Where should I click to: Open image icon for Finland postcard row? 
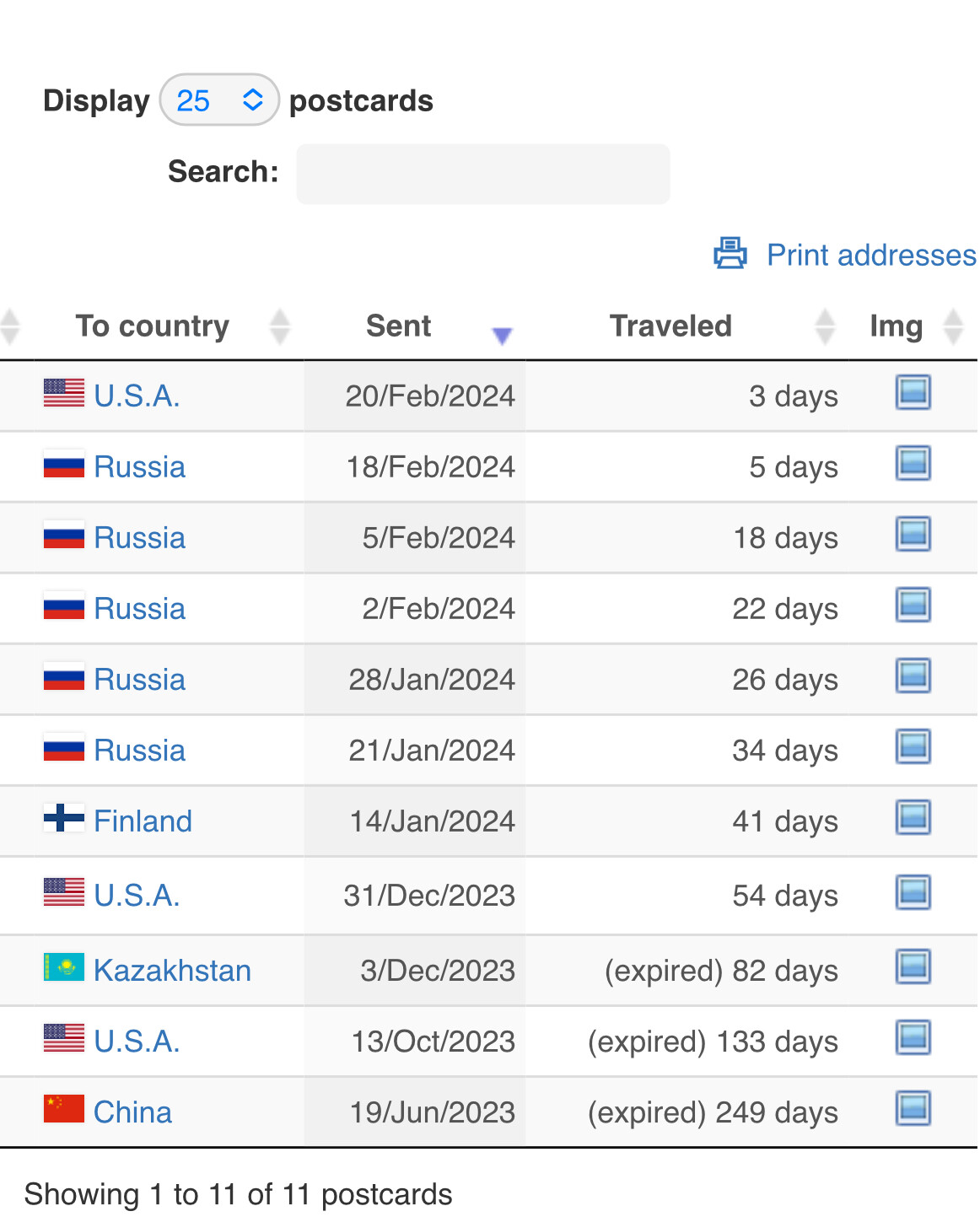click(913, 817)
